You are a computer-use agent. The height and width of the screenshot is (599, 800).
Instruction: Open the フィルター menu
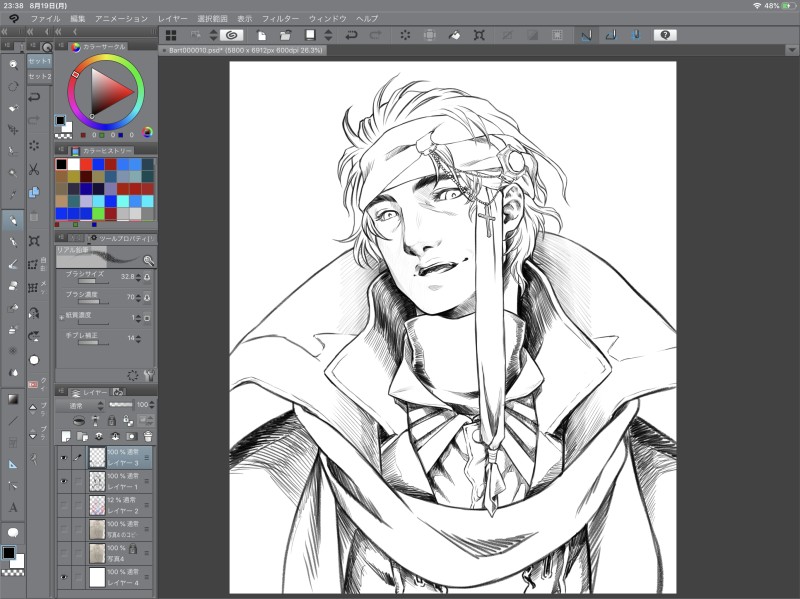point(280,19)
